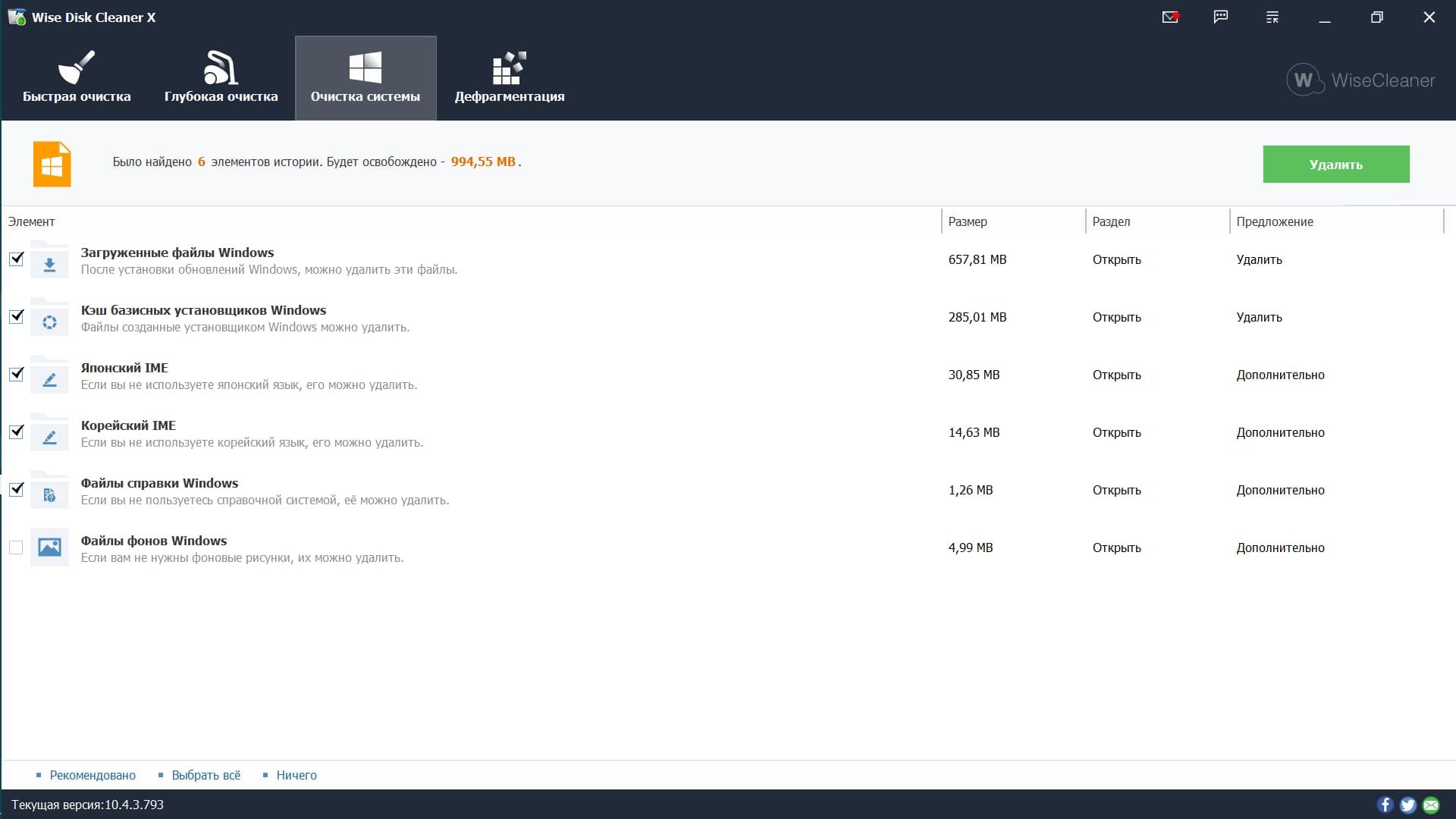
Task: Click the Facebook icon in status bar
Action: pos(1385,805)
